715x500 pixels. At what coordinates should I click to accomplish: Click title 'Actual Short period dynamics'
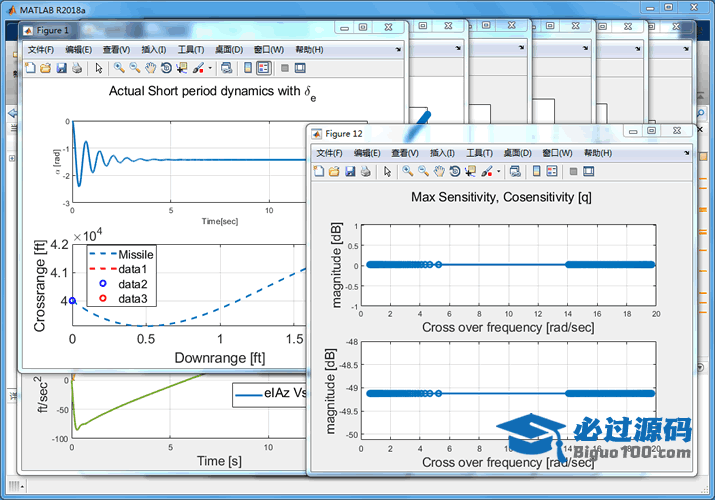(191, 91)
